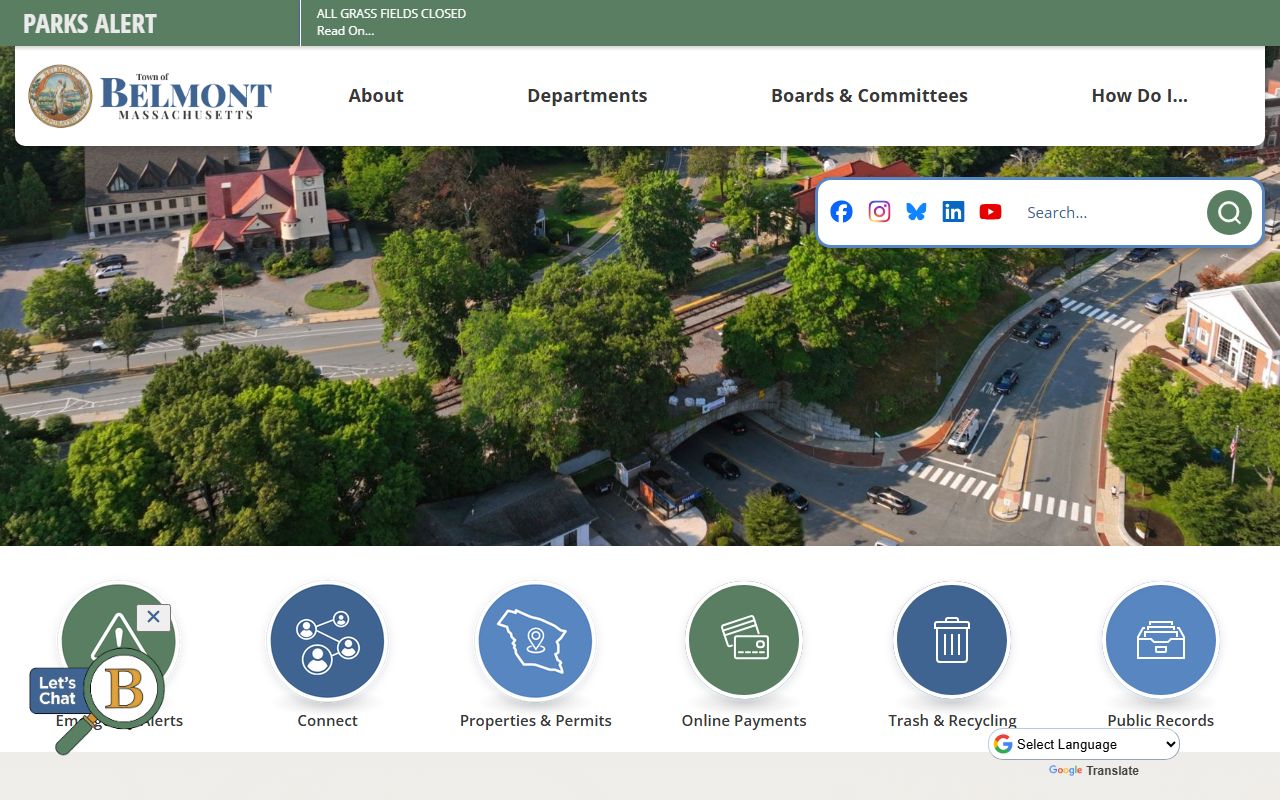The image size is (1280, 800).
Task: Click the Read On... alert link
Action: click(x=345, y=31)
